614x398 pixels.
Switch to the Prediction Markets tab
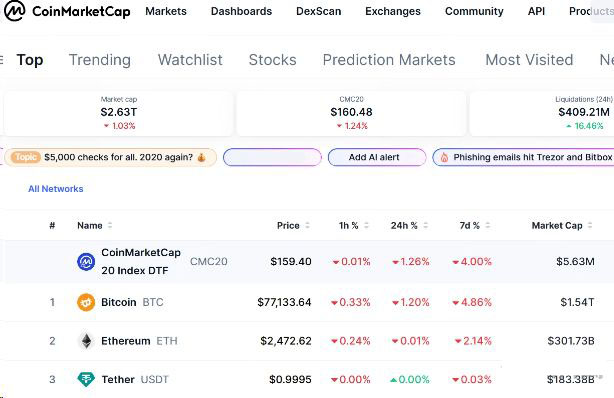389,60
